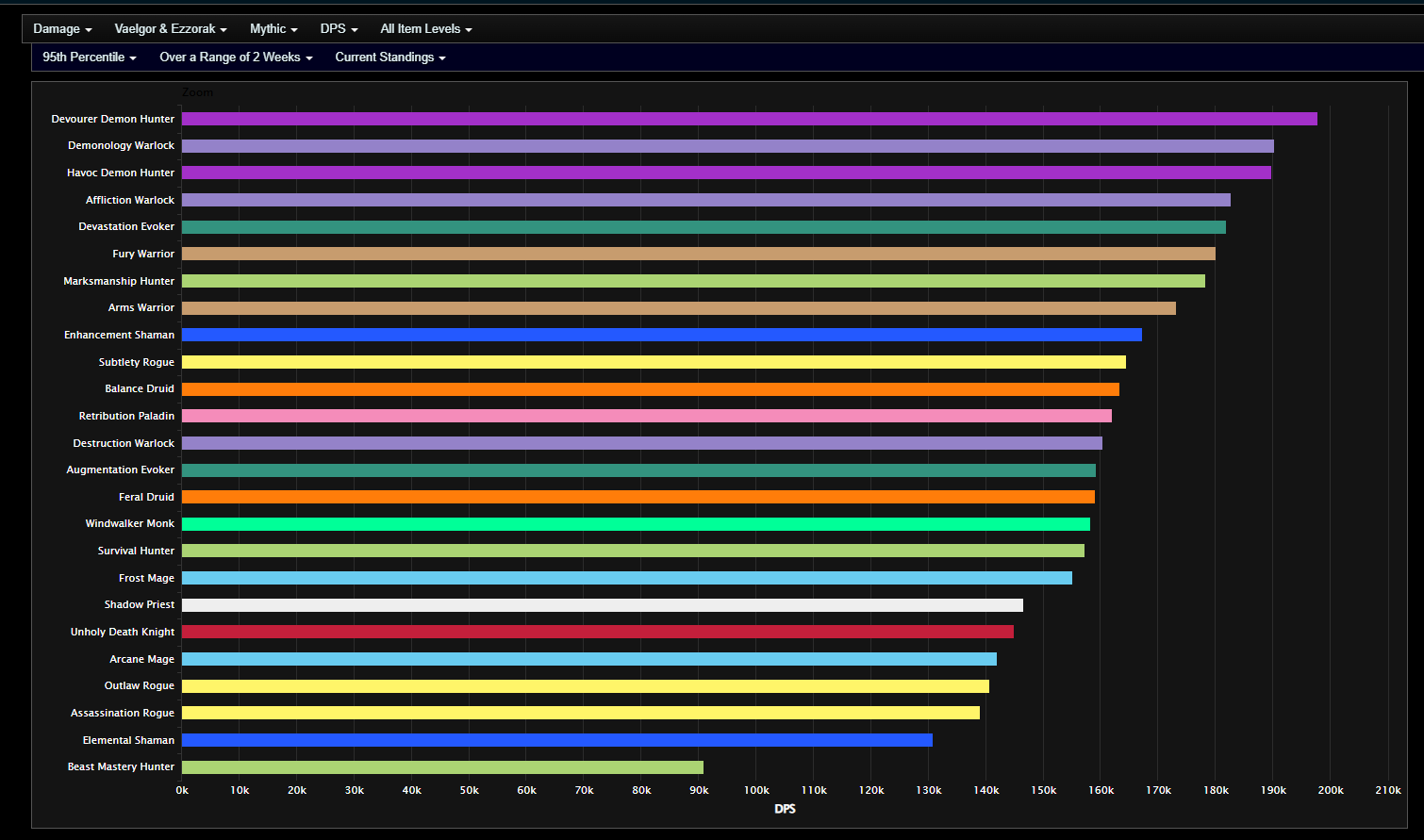Select the 'Arms Warrior' label
The image size is (1424, 840).
(141, 307)
